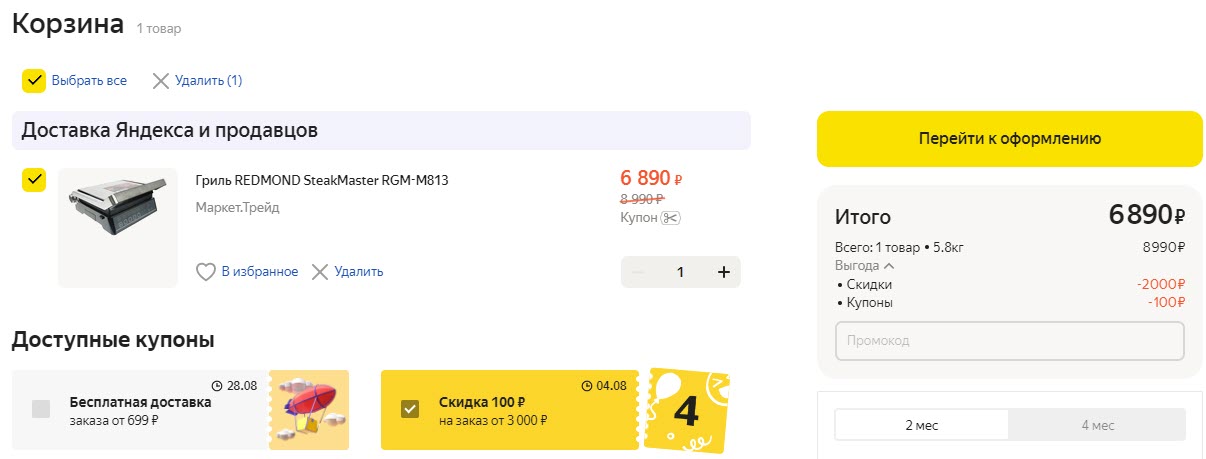Click the heart icon to add to favorites
This screenshot has width=1206, height=459.
tap(205, 272)
